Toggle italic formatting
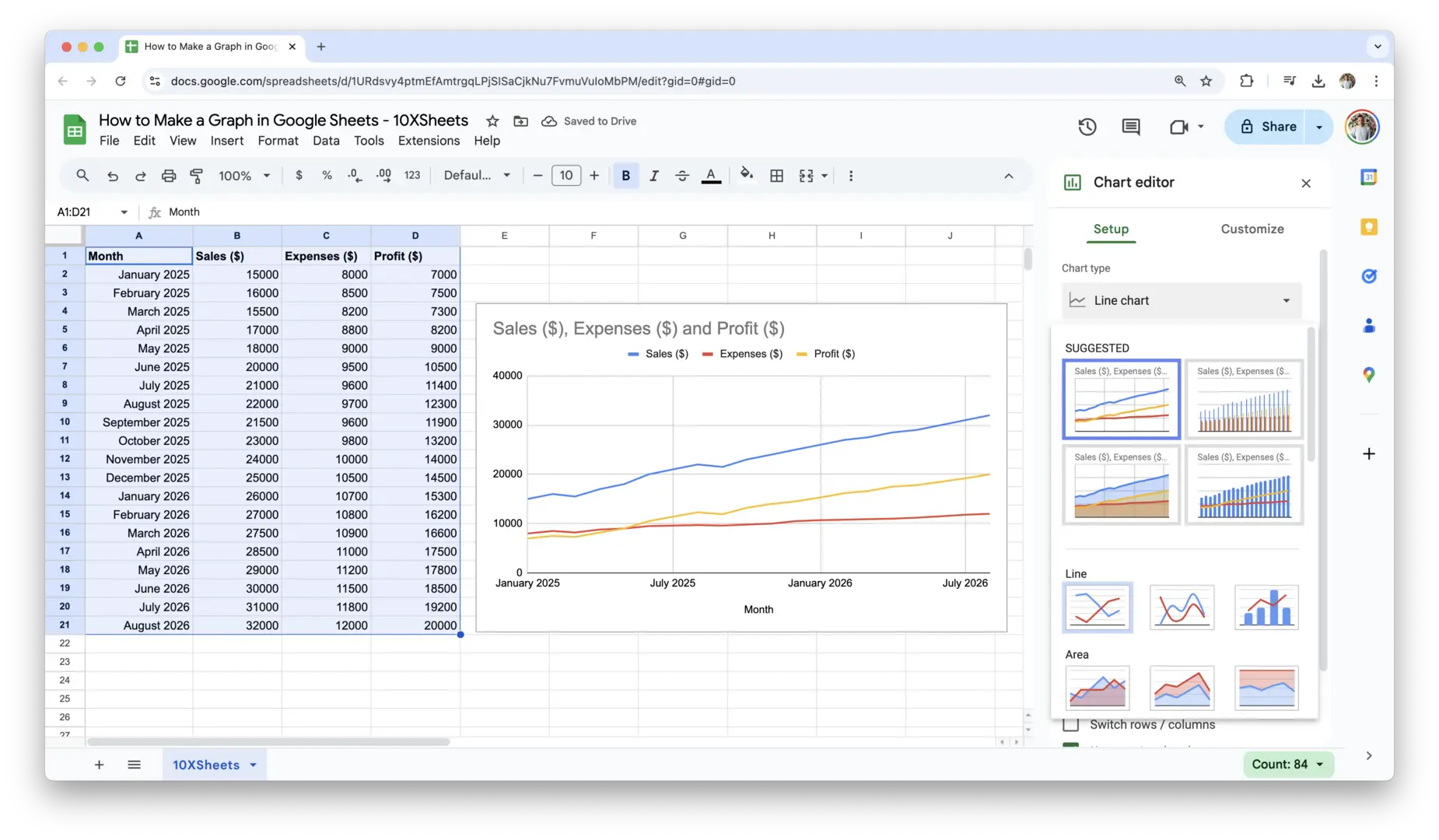Viewport: 1439px width, 840px height. [654, 176]
